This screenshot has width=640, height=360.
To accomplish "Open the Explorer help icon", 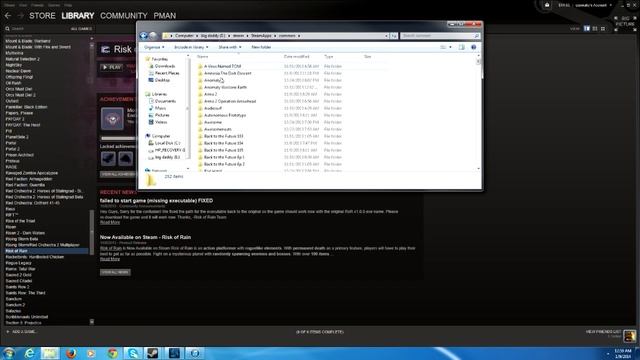I will coord(473,47).
